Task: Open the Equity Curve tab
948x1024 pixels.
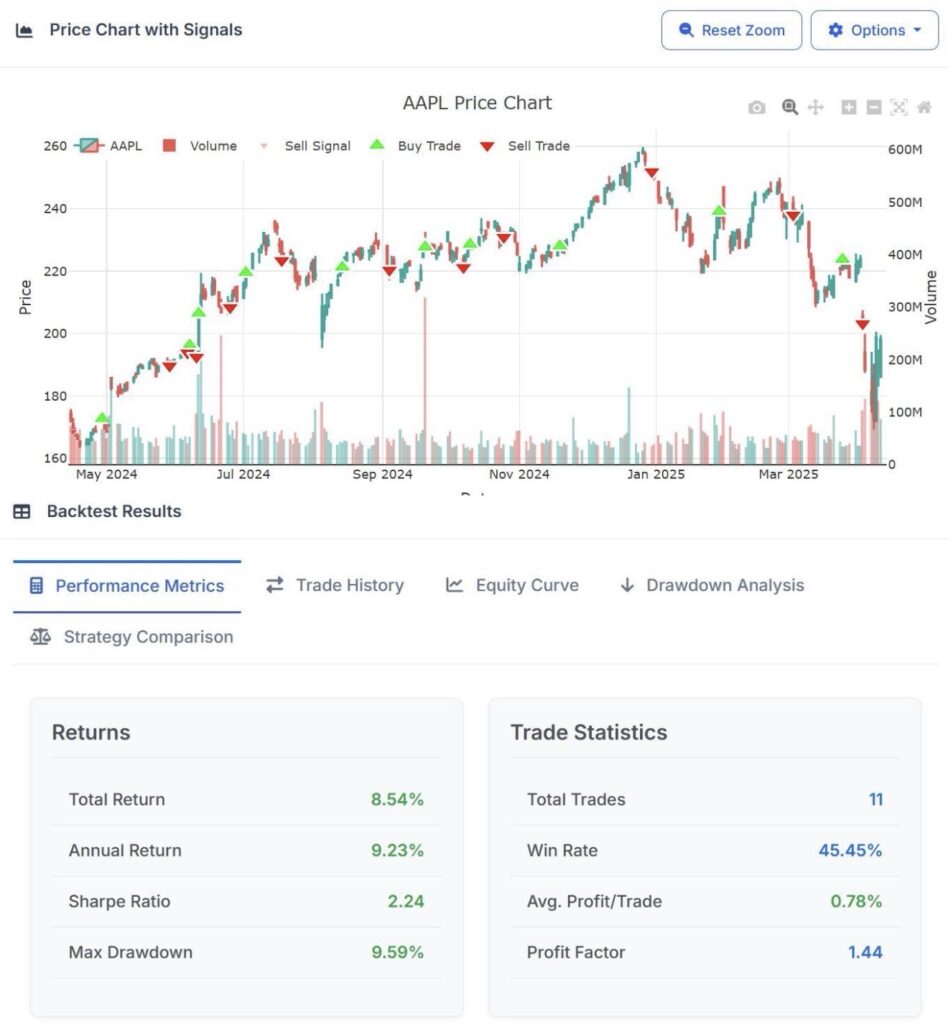Action: click(513, 585)
